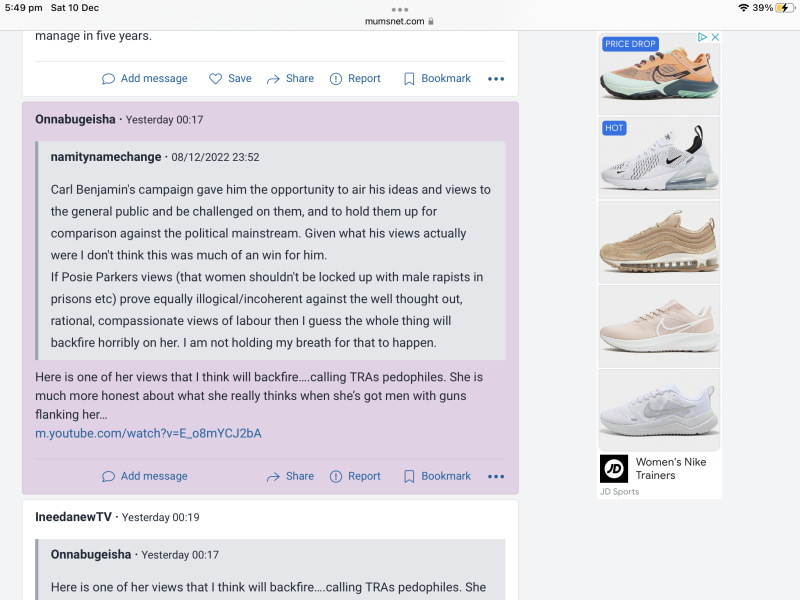
Task: Select the orange Price Drop shoe thumbnail
Action: pos(659,73)
